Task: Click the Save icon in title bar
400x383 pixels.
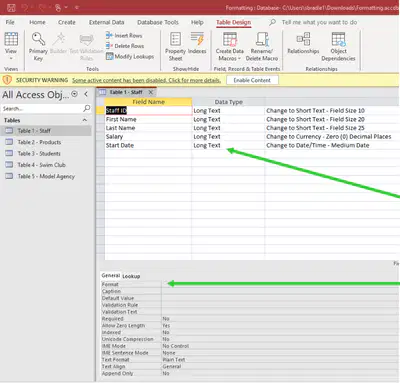Action: pos(11,7)
